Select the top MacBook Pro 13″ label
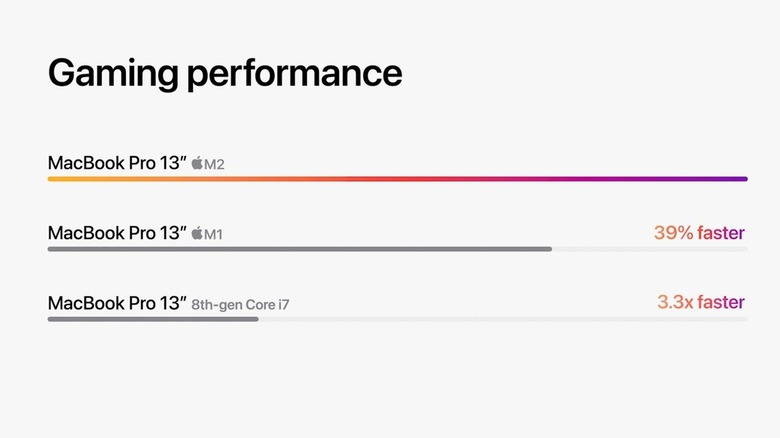Image resolution: width=780 pixels, height=438 pixels. [117, 162]
